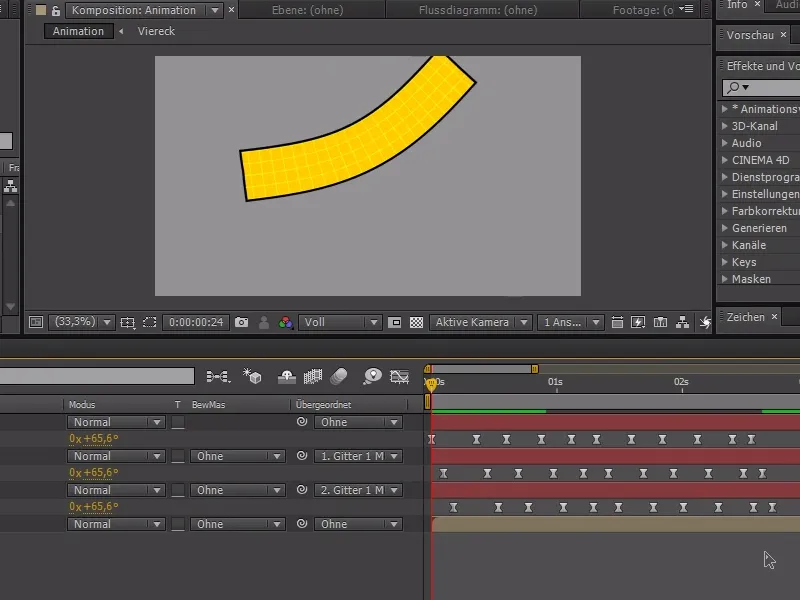Click the timeline layer search field
This screenshot has height=600, width=800.
tap(97, 376)
